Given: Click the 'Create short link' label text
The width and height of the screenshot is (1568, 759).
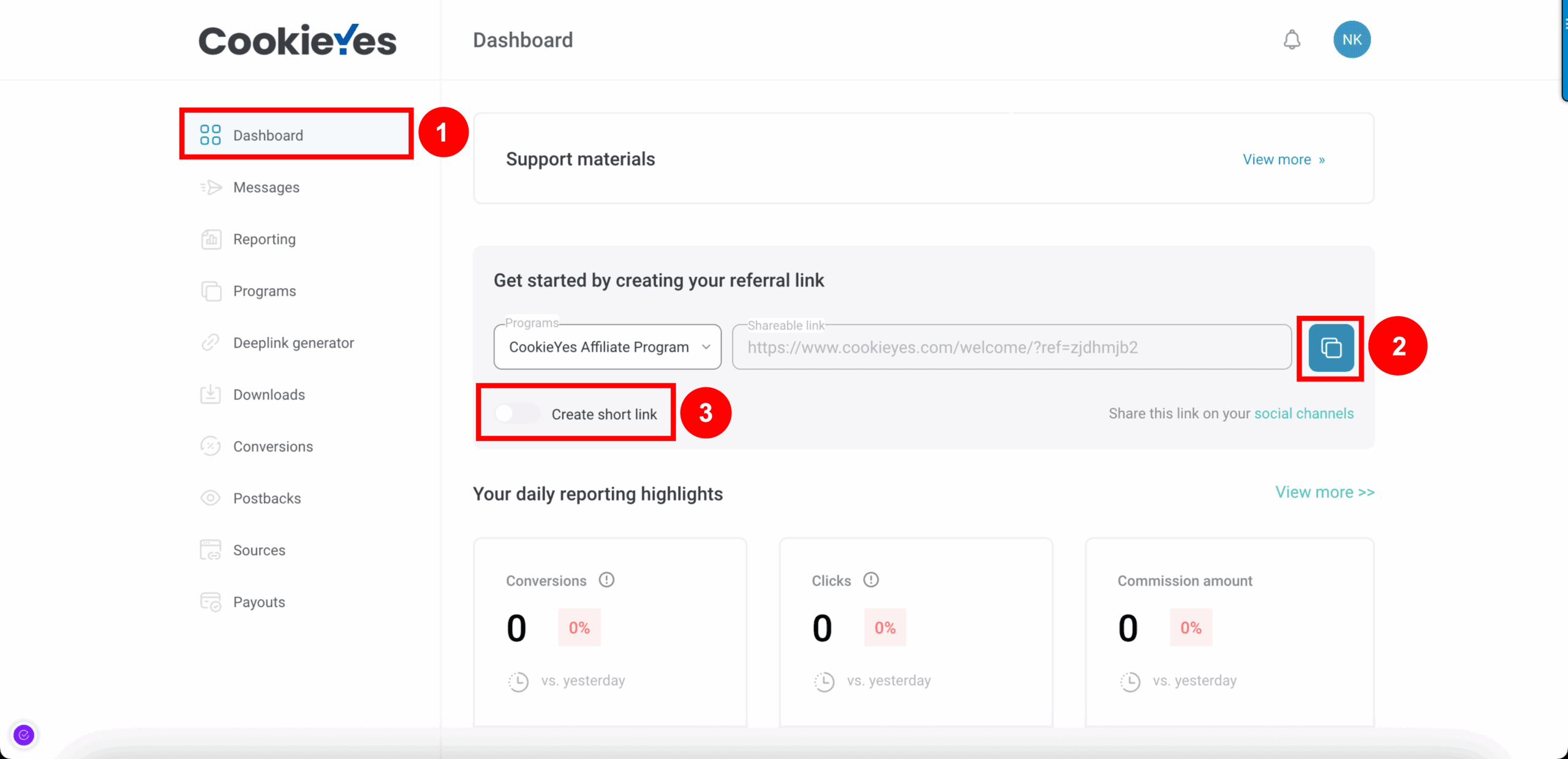Looking at the screenshot, I should click(x=604, y=414).
